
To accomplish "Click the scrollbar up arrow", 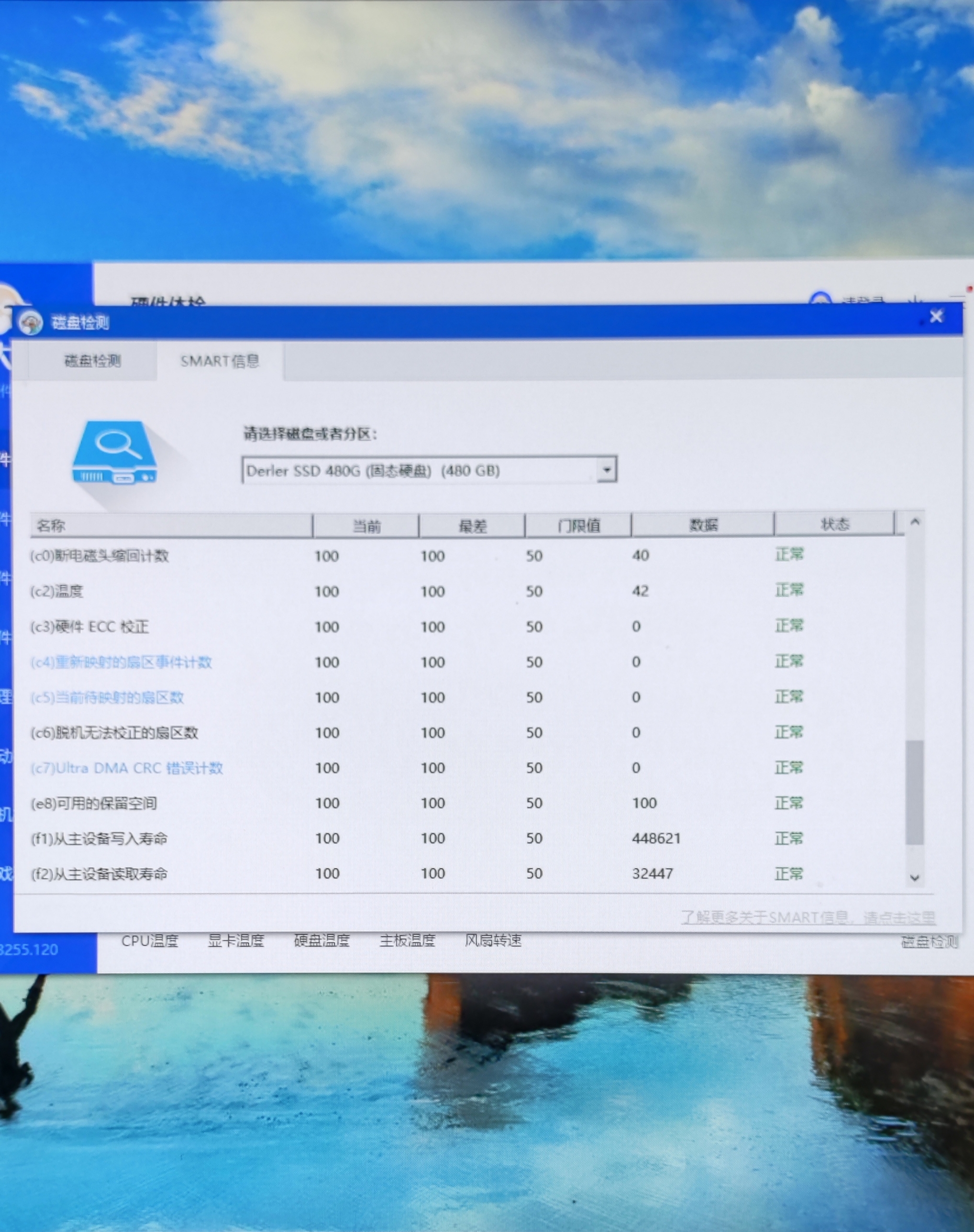I will [x=915, y=522].
